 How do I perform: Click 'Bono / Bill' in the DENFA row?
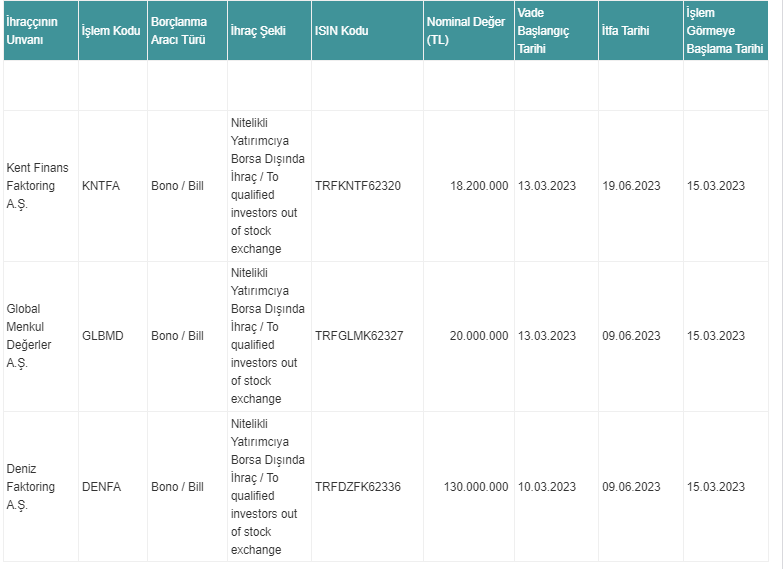pos(177,487)
